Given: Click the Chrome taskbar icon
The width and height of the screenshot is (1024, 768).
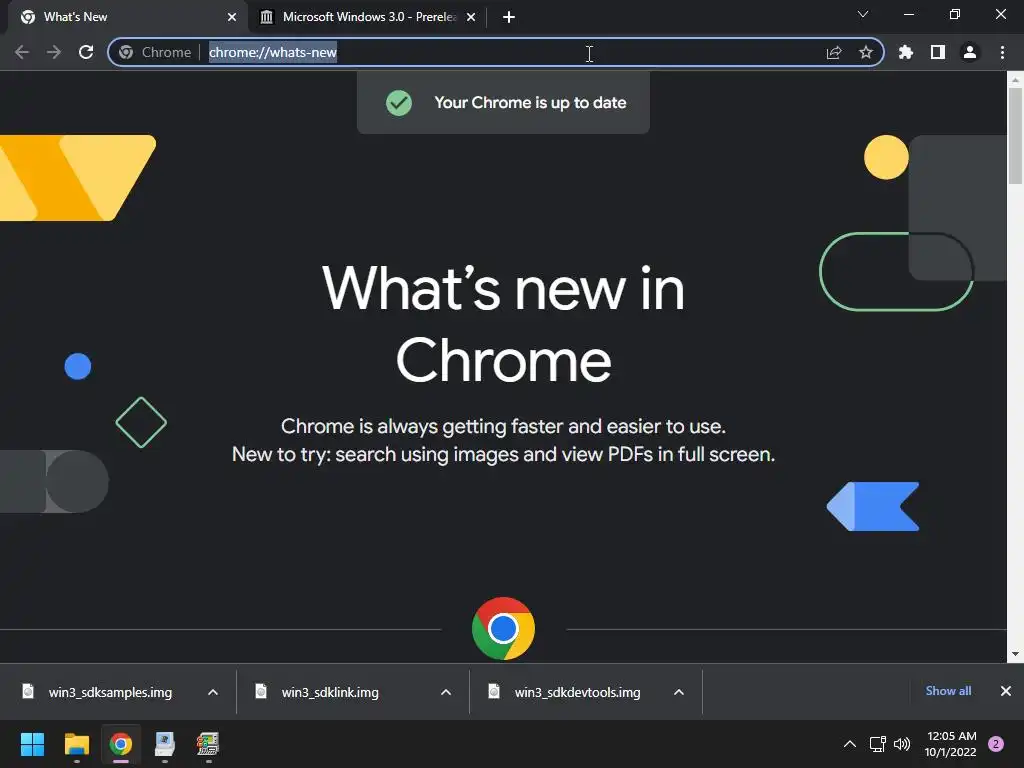Looking at the screenshot, I should [x=121, y=744].
